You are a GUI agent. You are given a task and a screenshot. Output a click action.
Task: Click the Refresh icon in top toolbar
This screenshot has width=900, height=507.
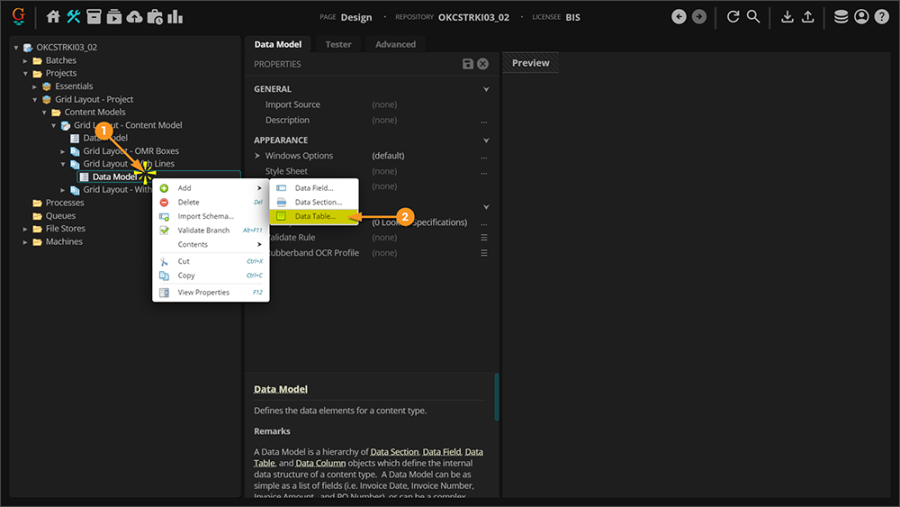pyautogui.click(x=733, y=17)
